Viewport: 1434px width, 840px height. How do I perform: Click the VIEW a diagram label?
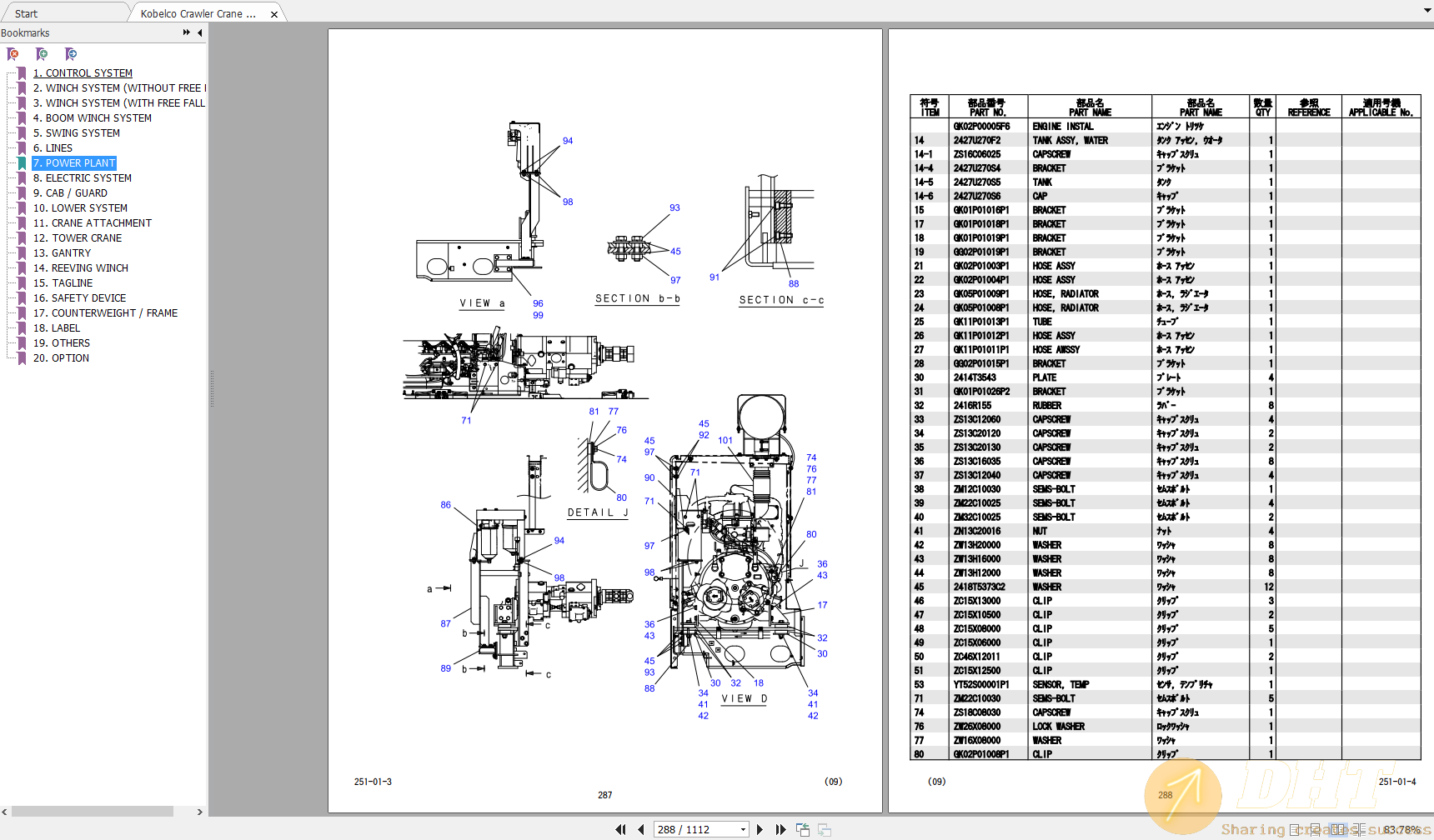pos(482,303)
